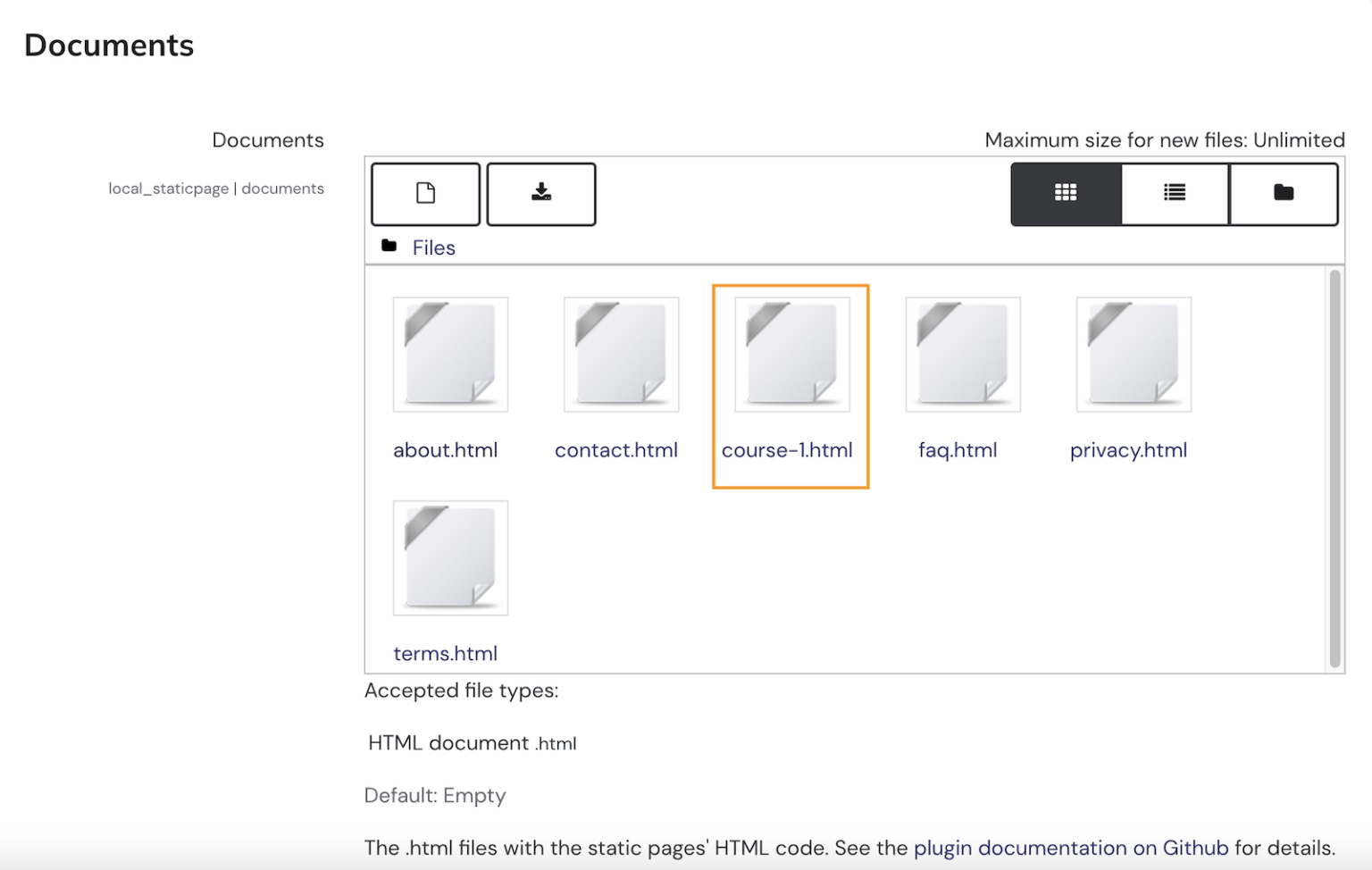Click the Download all files icon

pyautogui.click(x=541, y=194)
